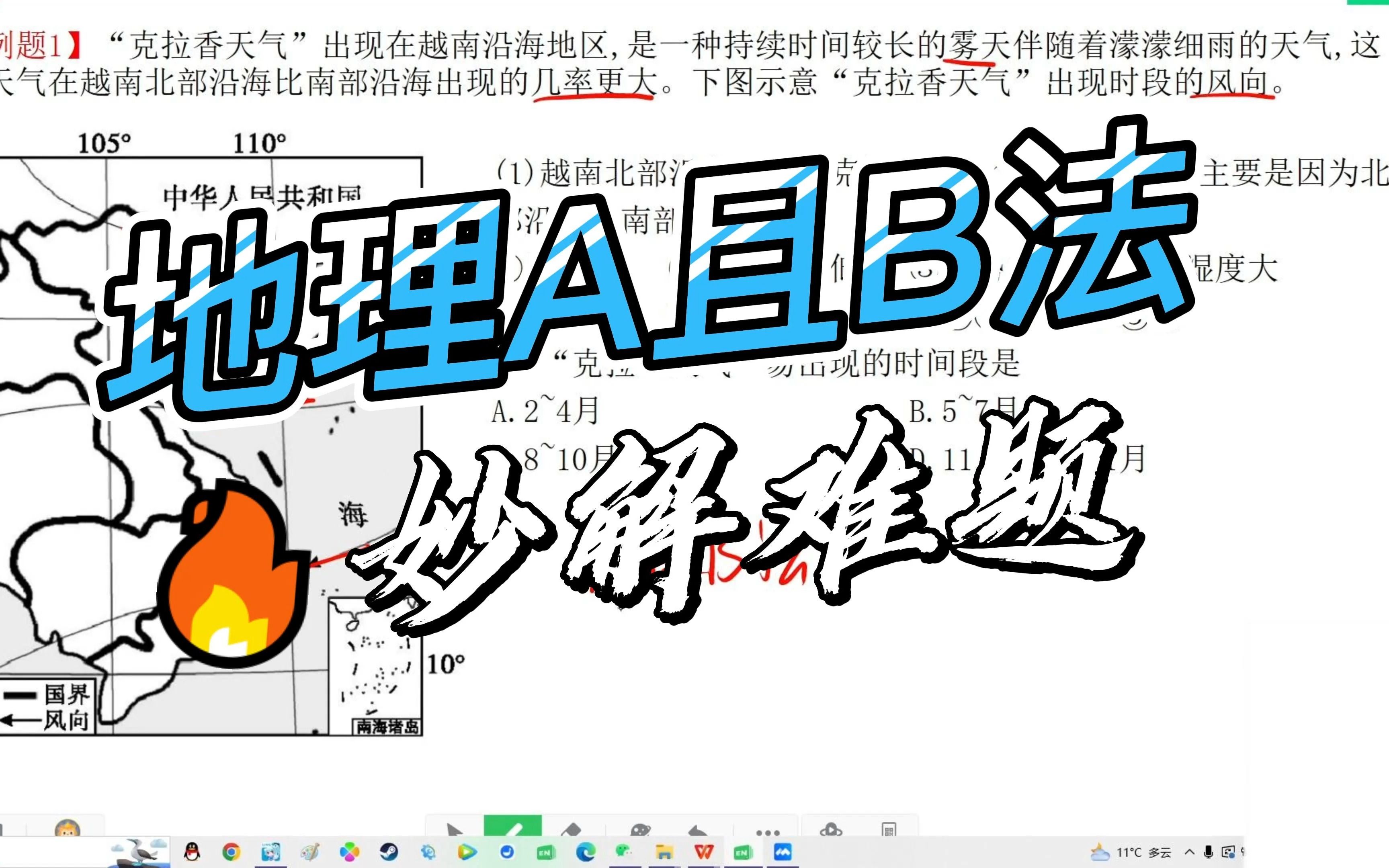The width and height of the screenshot is (1389, 868).
Task: Open the colorful pinwheel app on taskbar
Action: tap(349, 852)
